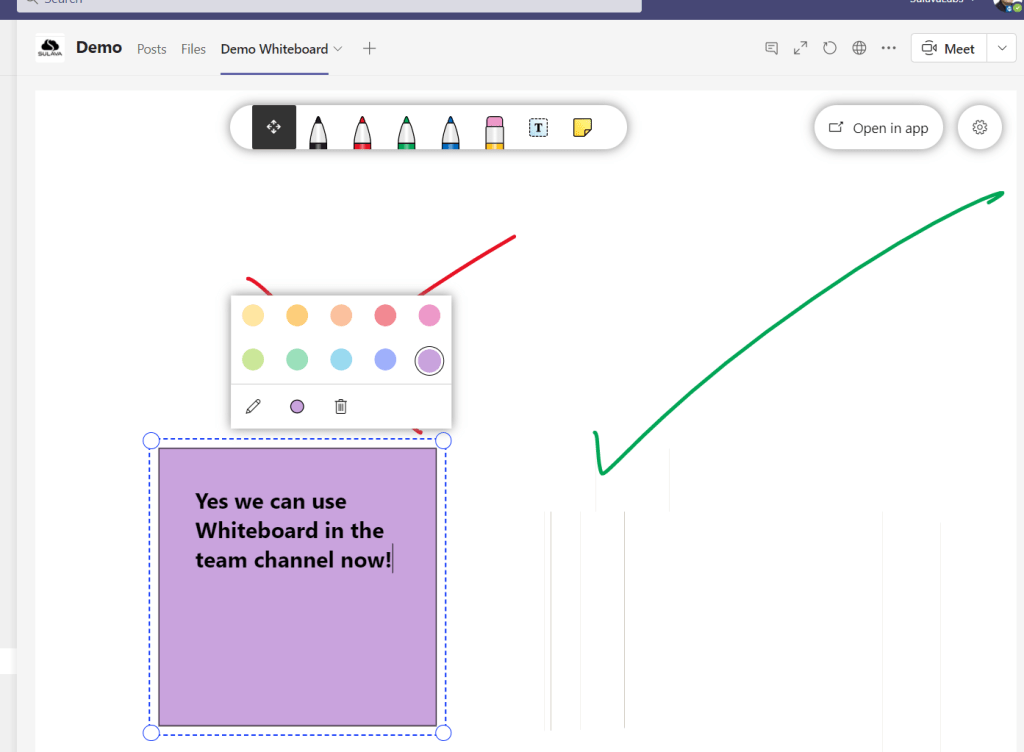This screenshot has width=1024, height=752.
Task: Add a yellow sticky note
Action: coord(582,128)
